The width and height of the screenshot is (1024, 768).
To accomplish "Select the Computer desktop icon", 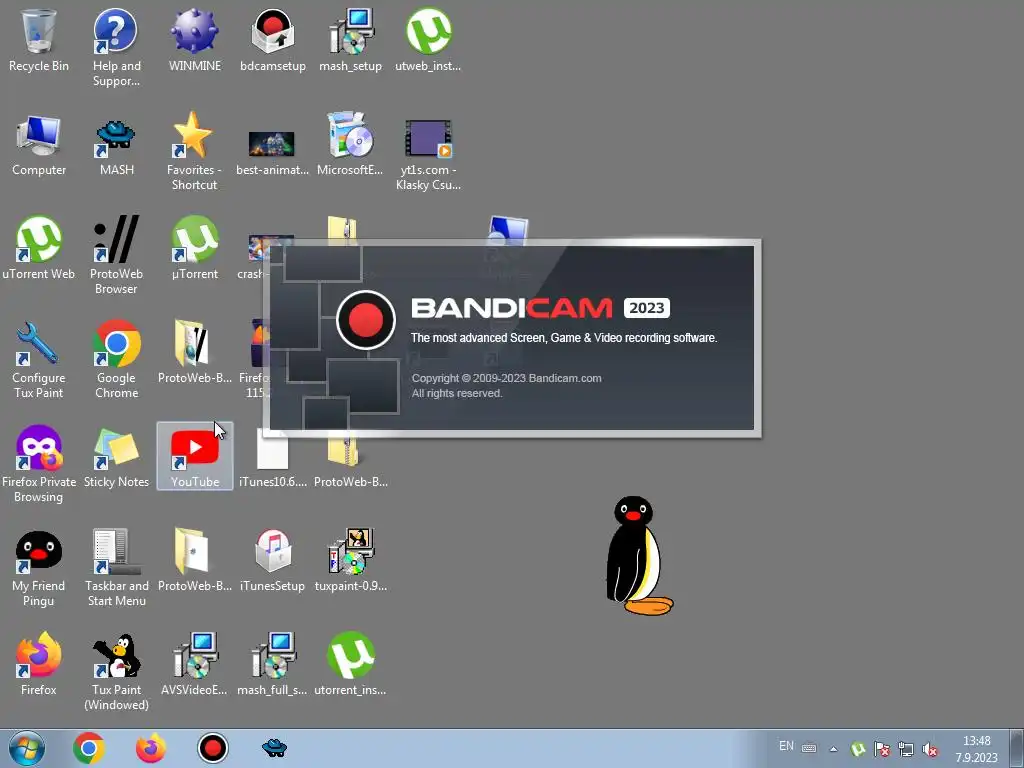I will click(39, 145).
